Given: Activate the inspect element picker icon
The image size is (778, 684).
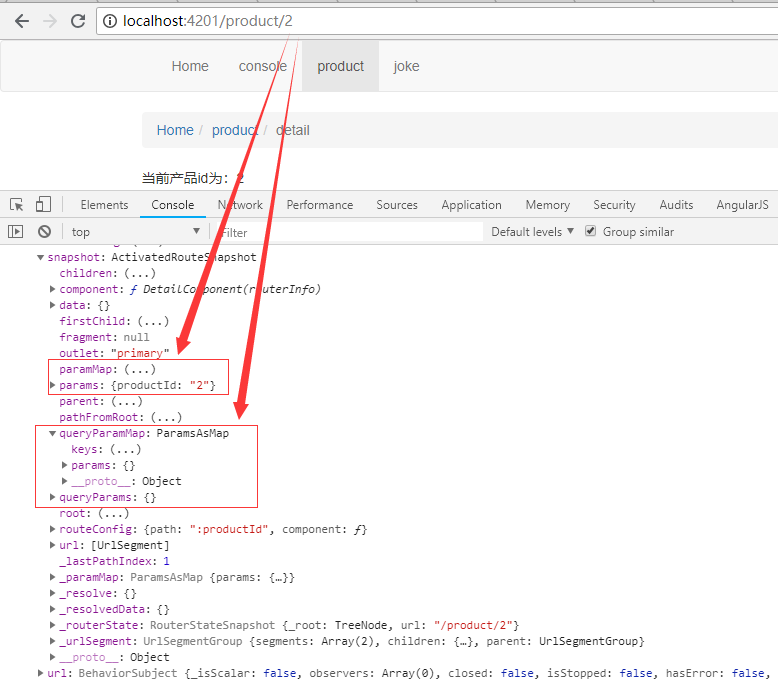Looking at the screenshot, I should 16,204.
